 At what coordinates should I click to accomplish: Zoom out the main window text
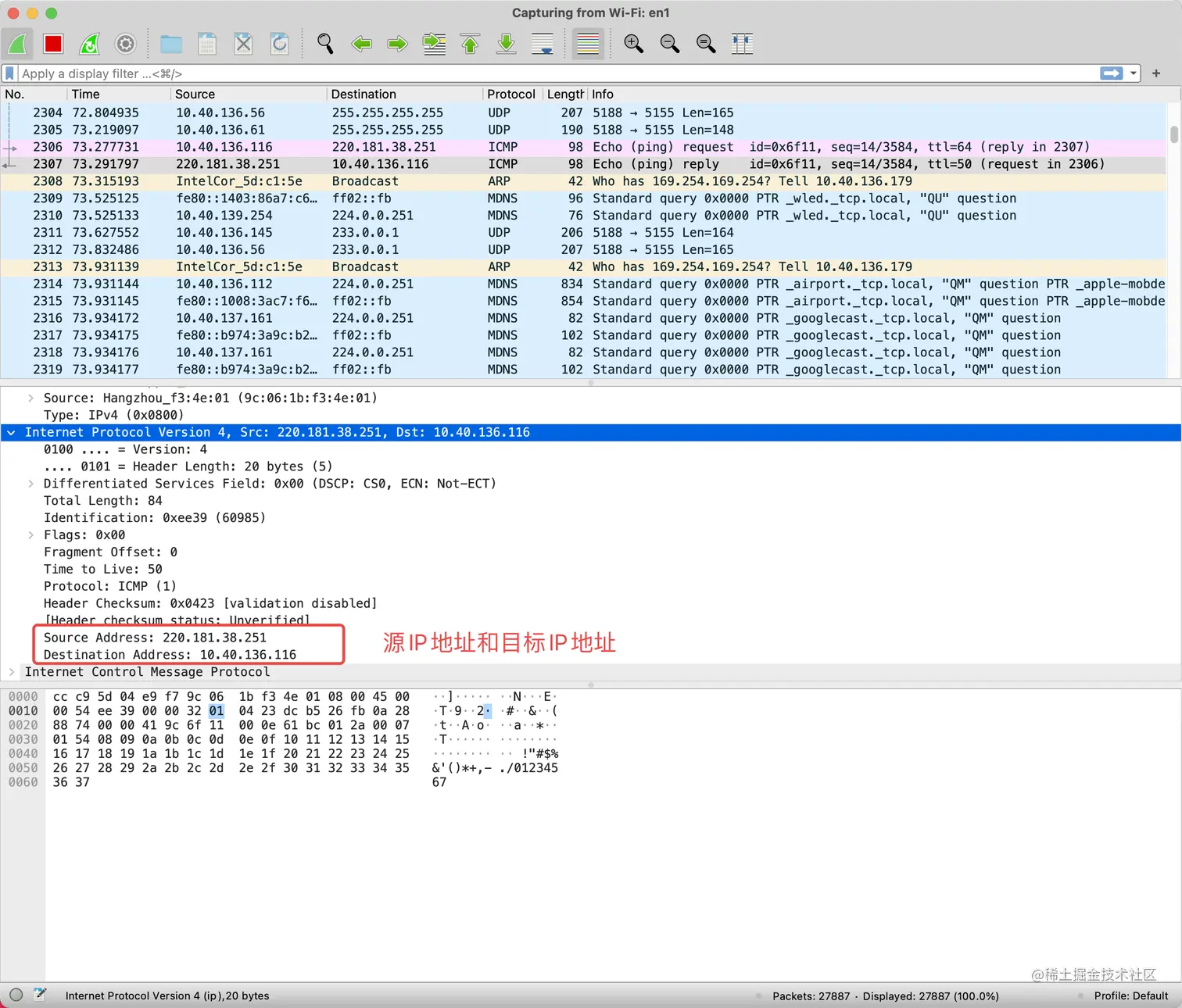click(670, 44)
